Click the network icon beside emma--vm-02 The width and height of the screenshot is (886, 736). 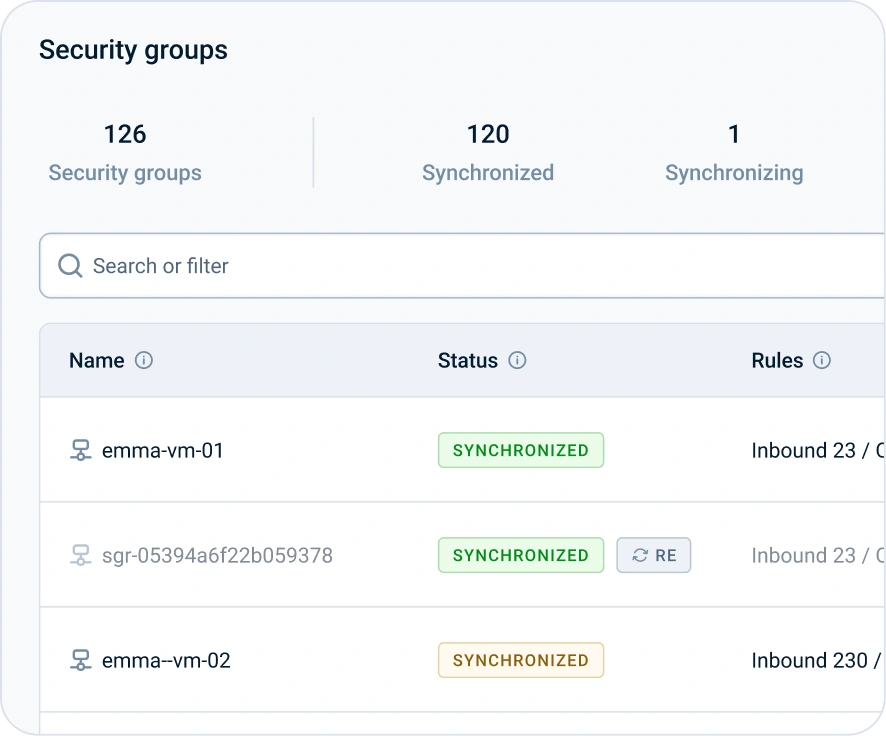(x=80, y=660)
